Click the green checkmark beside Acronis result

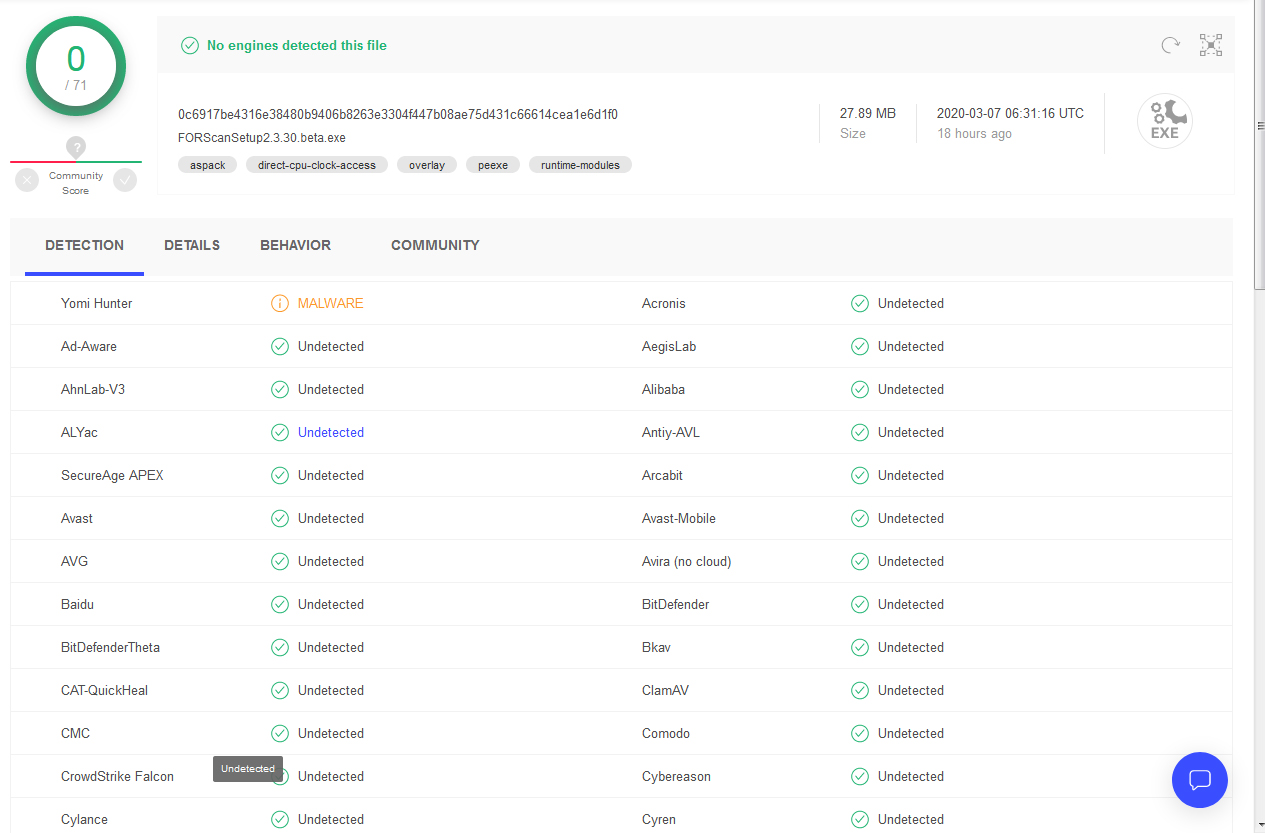(859, 303)
